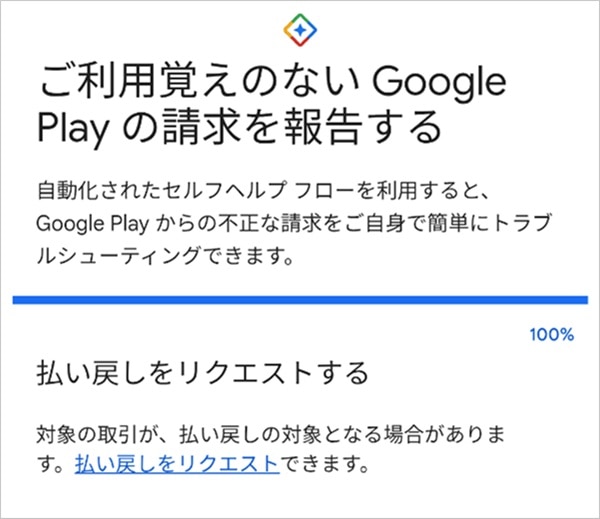Click the 100% progress label

(x=552, y=334)
